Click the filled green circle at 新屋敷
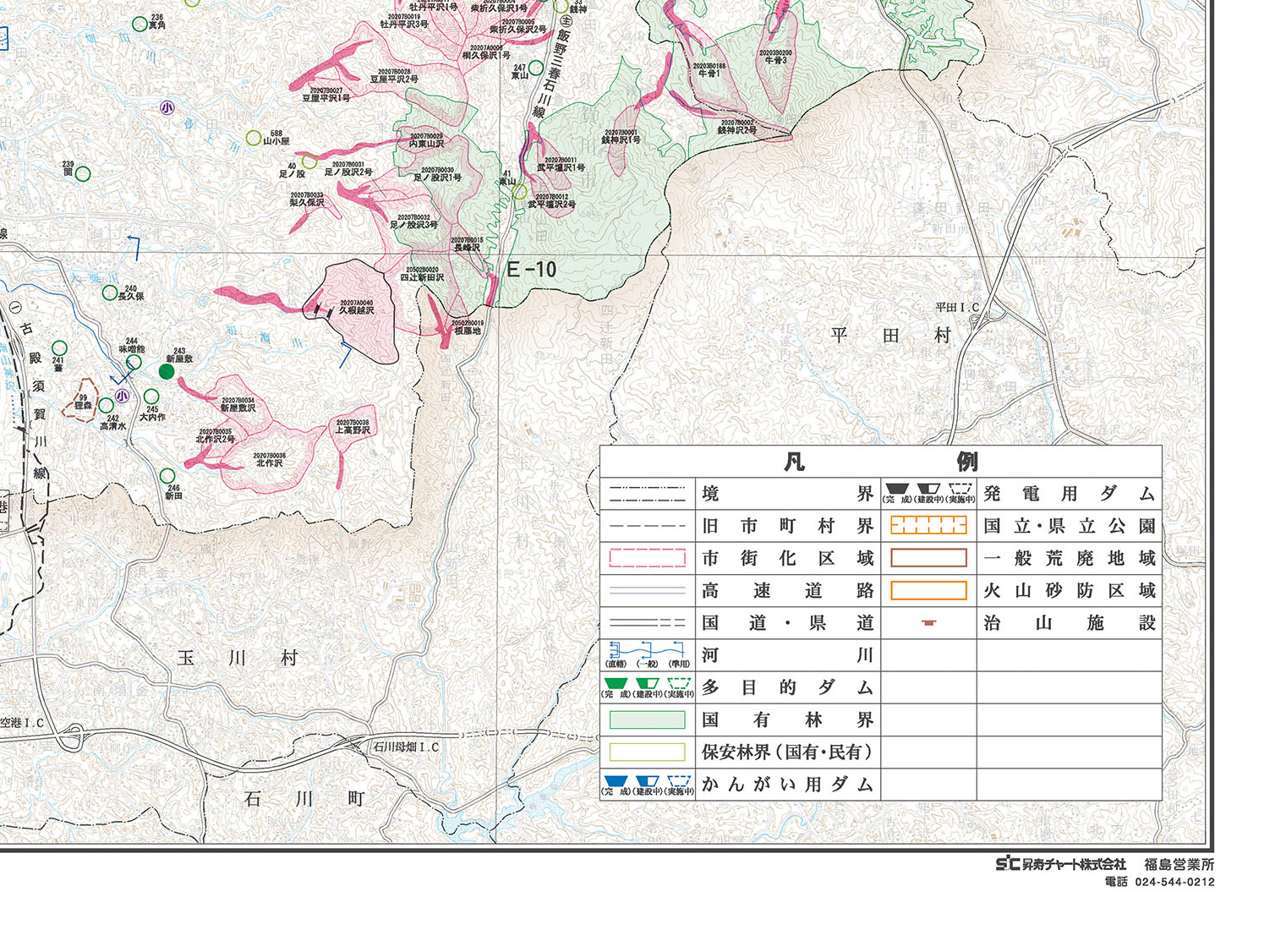Image resolution: width=1286 pixels, height=952 pixels. point(167,371)
